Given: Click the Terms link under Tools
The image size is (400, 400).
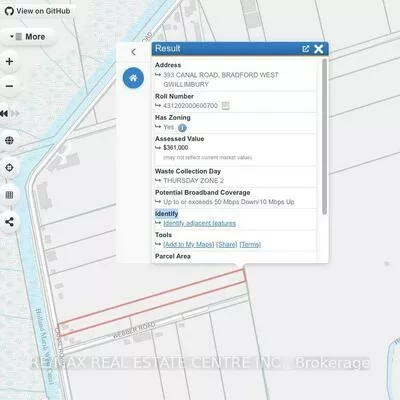Looking at the screenshot, I should [250, 244].
